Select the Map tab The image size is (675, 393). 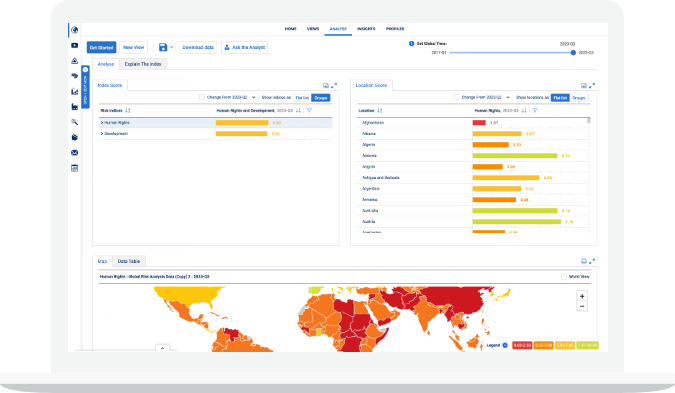(x=102, y=261)
